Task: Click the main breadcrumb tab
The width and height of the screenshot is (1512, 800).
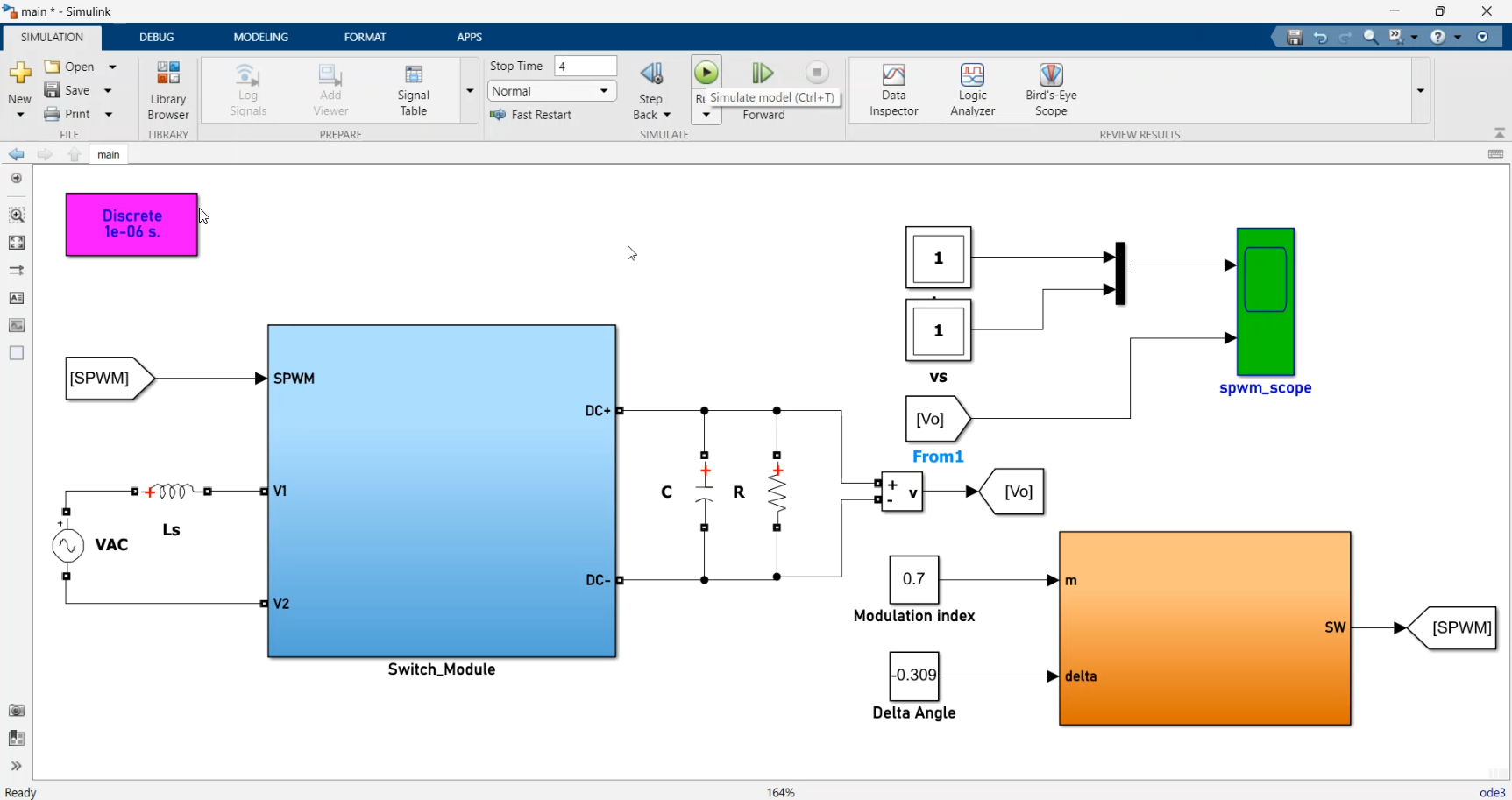Action: pyautogui.click(x=109, y=154)
